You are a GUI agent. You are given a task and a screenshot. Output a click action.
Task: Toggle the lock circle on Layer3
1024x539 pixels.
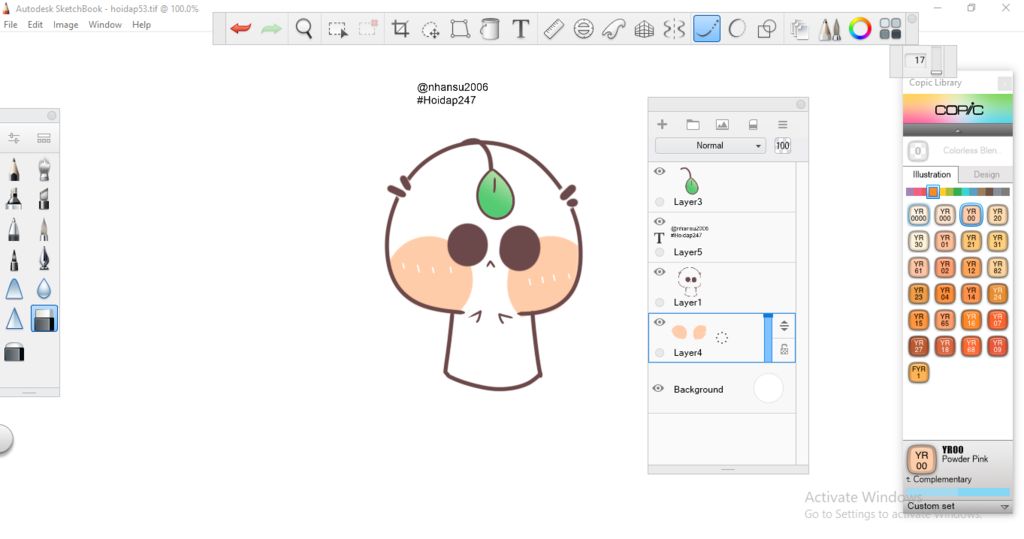click(x=660, y=202)
